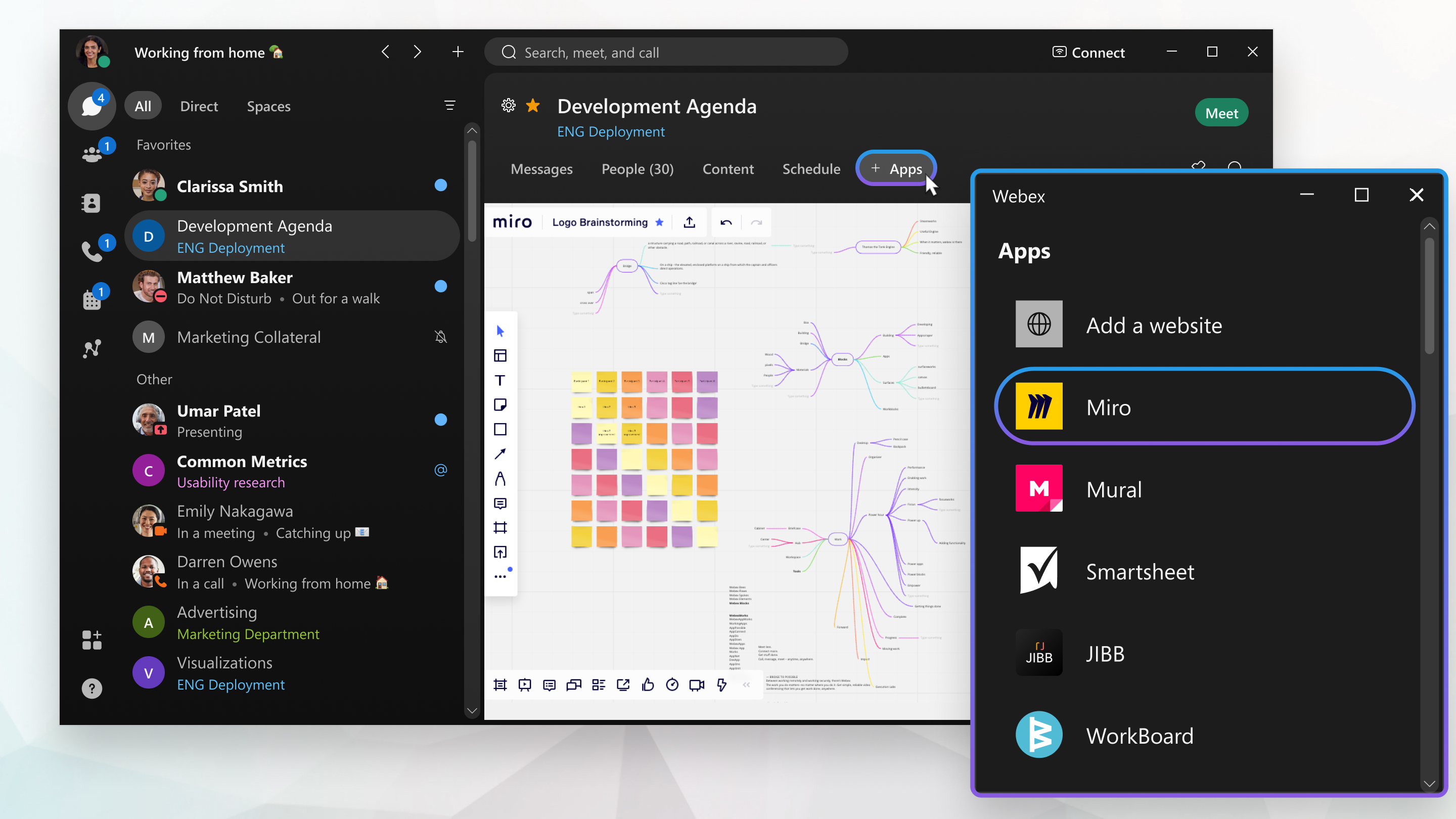Select the sticky note tool in Miro
Image resolution: width=1456 pixels, height=819 pixels.
pos(501,404)
